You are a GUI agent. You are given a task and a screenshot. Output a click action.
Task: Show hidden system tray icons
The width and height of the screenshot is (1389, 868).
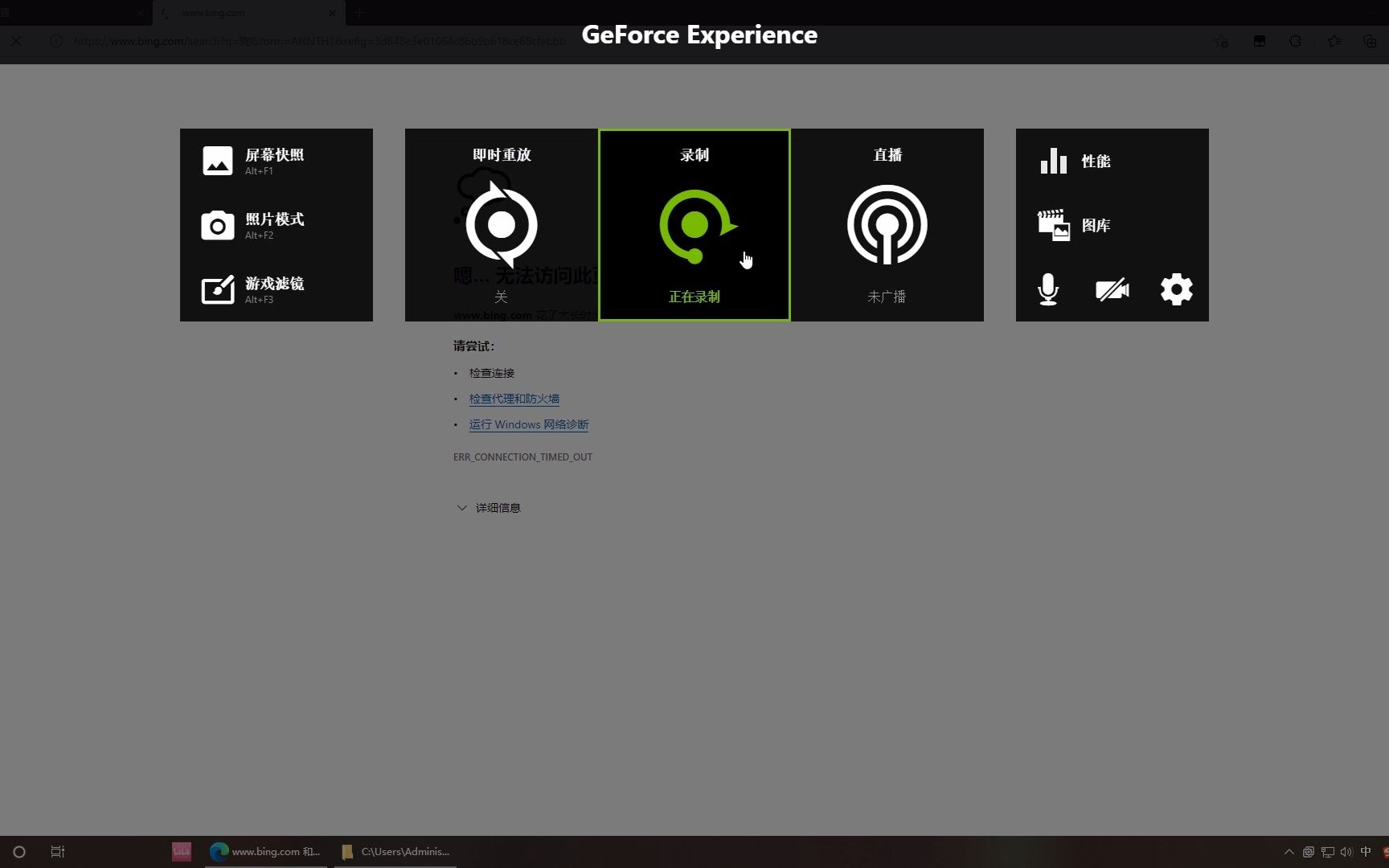pos(1289,852)
